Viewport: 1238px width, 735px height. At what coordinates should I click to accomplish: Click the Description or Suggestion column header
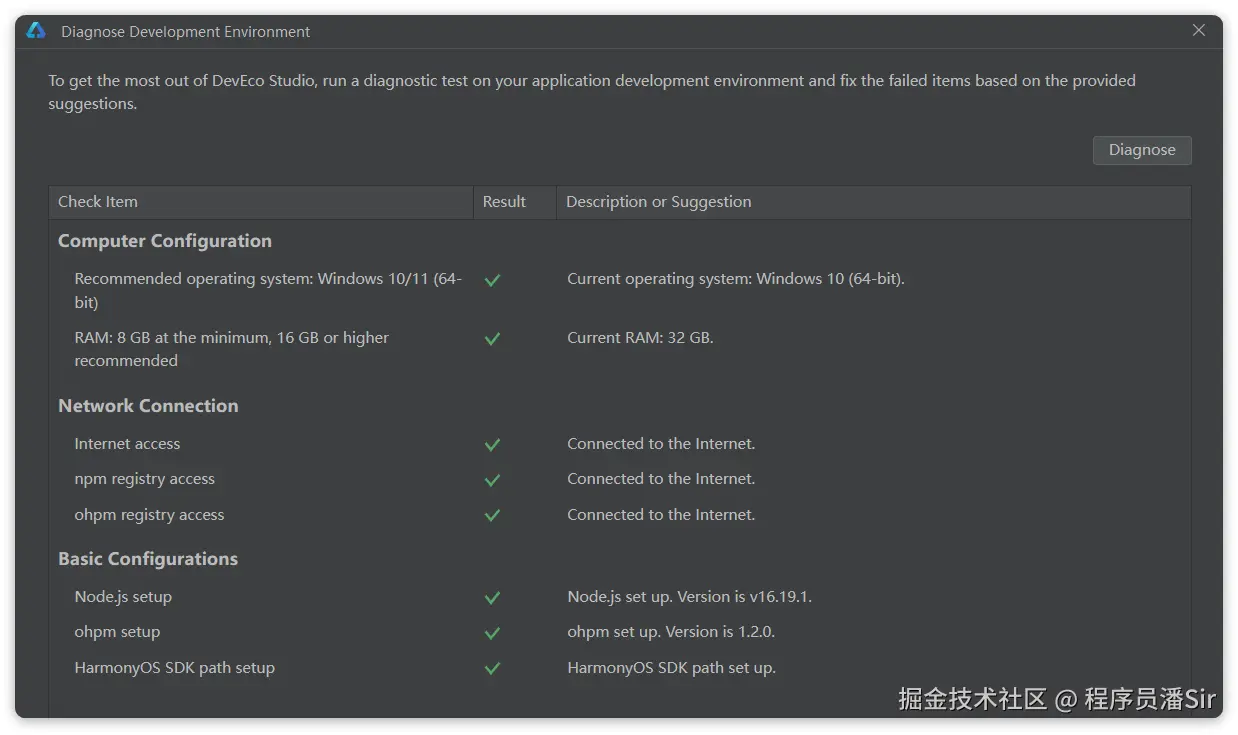pyautogui.click(x=659, y=202)
